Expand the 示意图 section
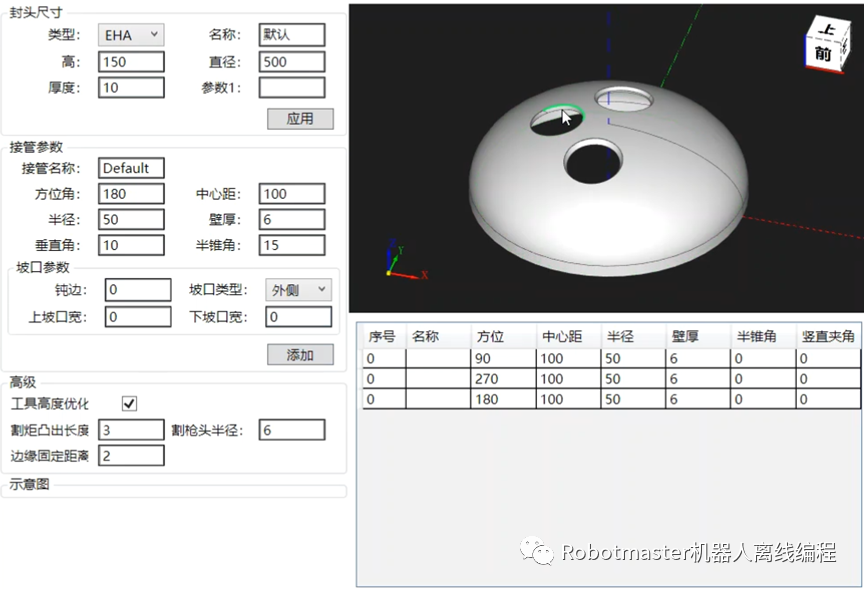 point(30,484)
